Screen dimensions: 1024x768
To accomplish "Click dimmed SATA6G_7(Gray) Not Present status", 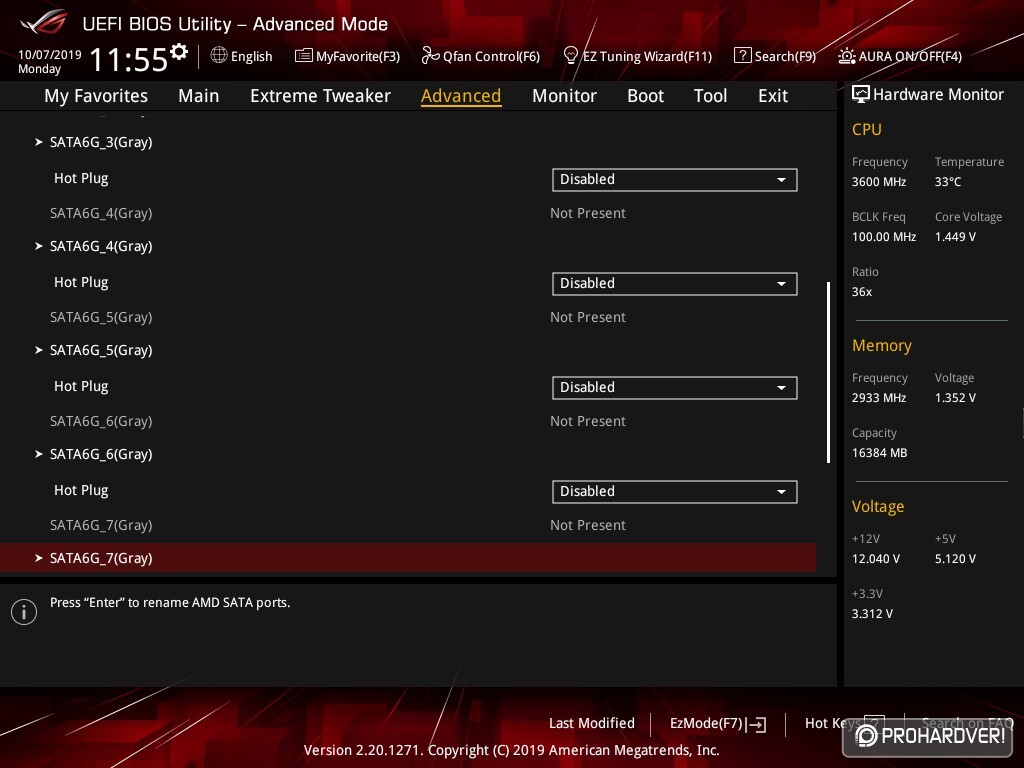I will pyautogui.click(x=588, y=525).
